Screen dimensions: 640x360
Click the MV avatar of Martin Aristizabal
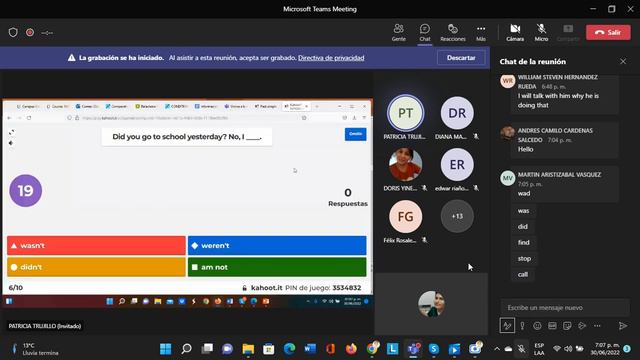[507, 178]
